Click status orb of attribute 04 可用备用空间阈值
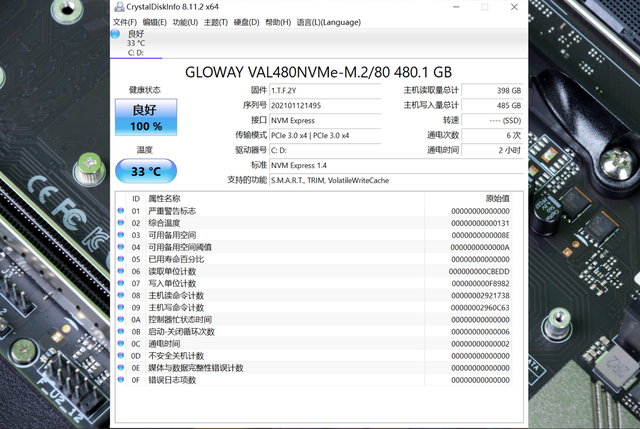Viewport: 640px width, 429px height. click(x=120, y=247)
